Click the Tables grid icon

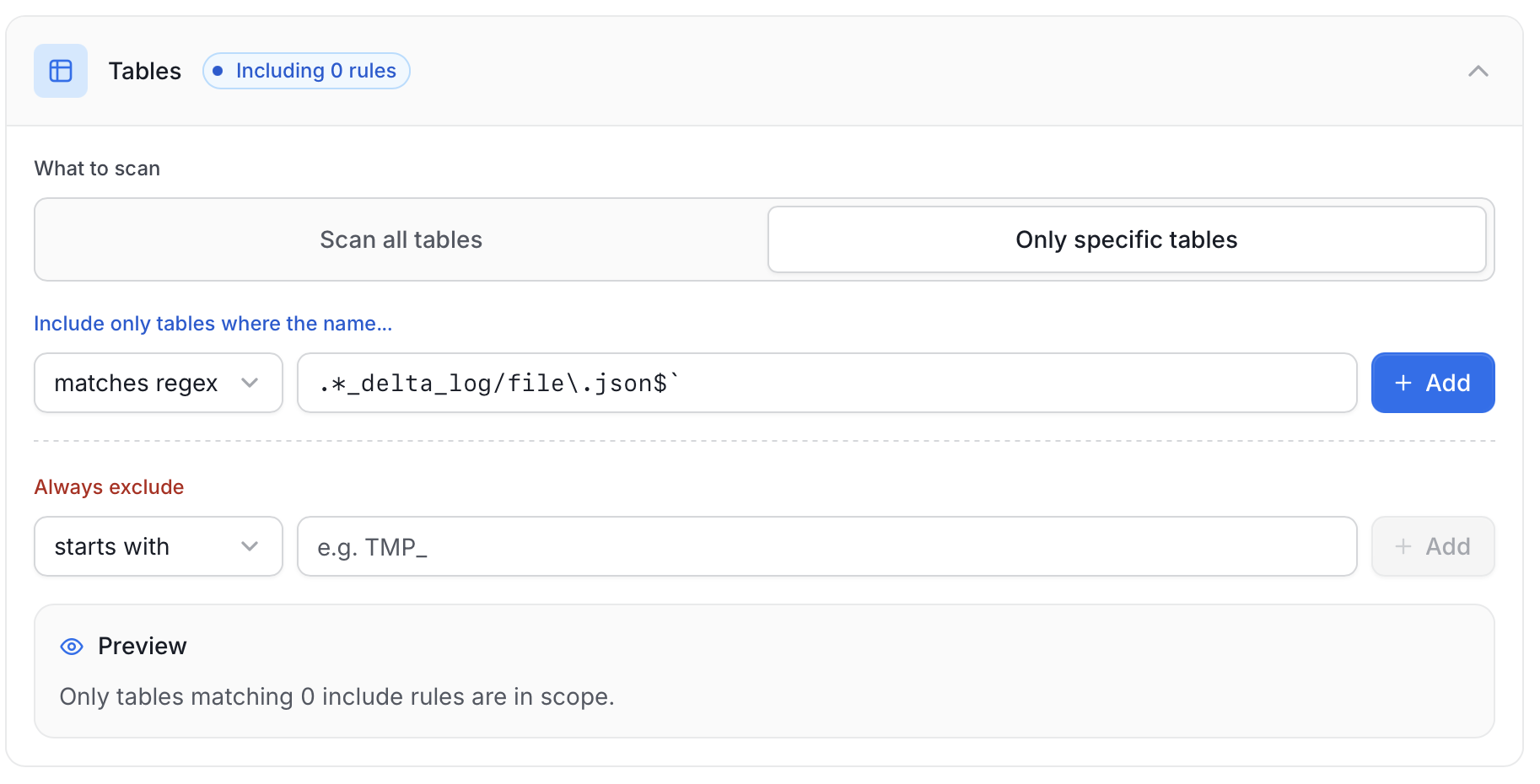tap(61, 71)
